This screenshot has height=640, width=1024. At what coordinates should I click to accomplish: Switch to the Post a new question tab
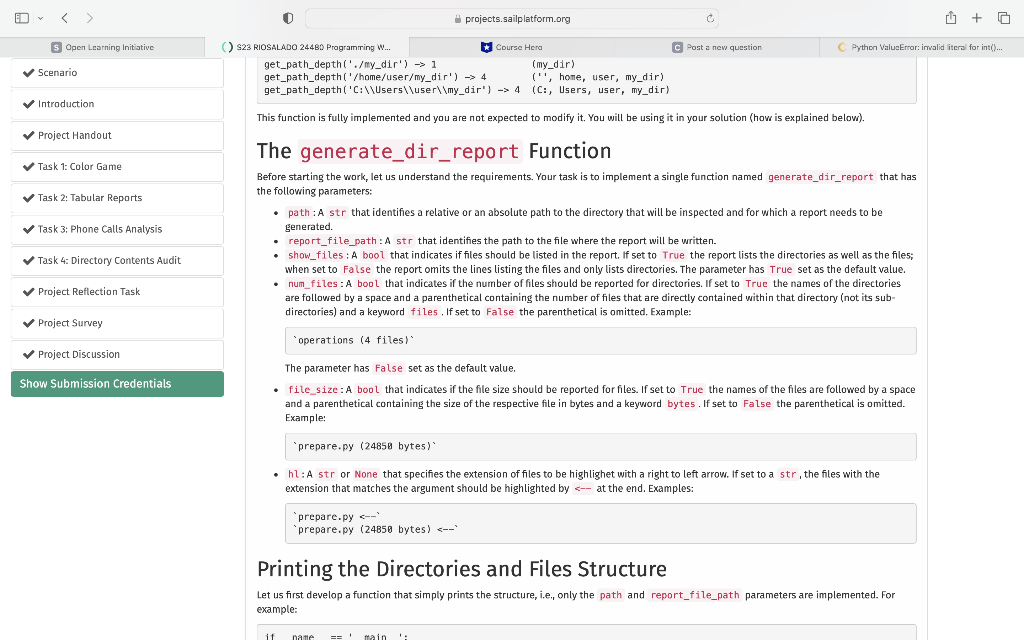[717, 47]
